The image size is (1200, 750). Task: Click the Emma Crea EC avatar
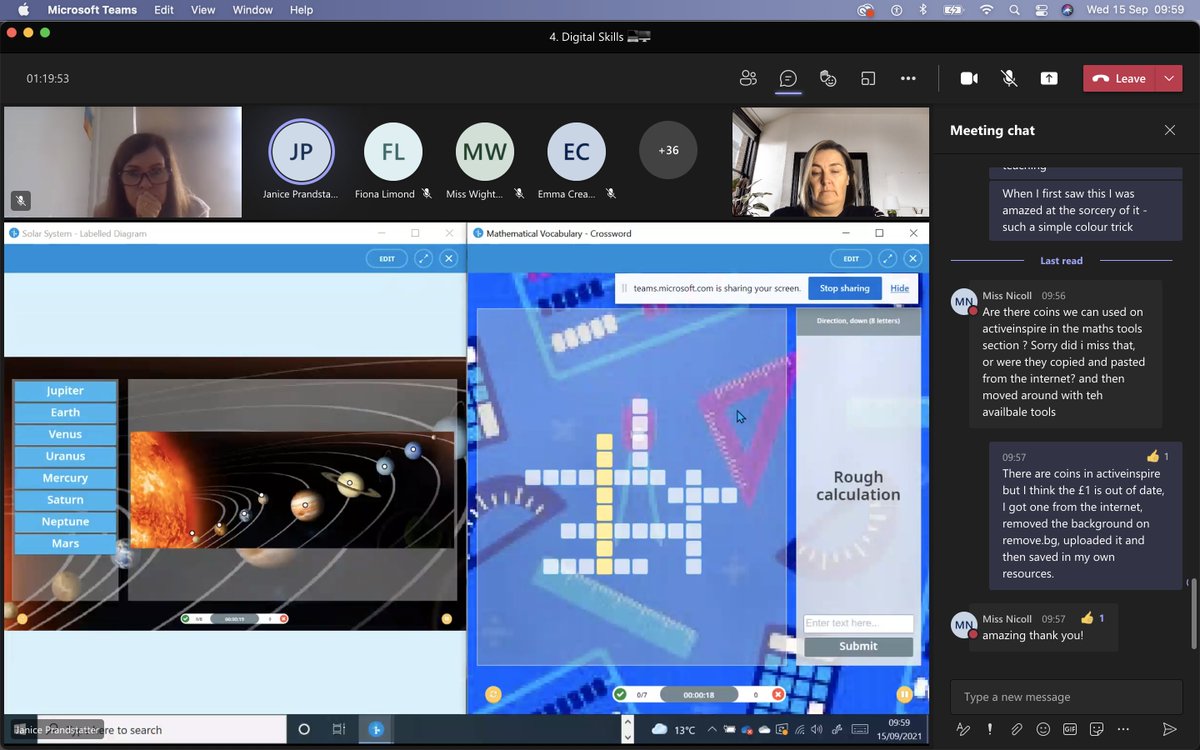tap(576, 152)
